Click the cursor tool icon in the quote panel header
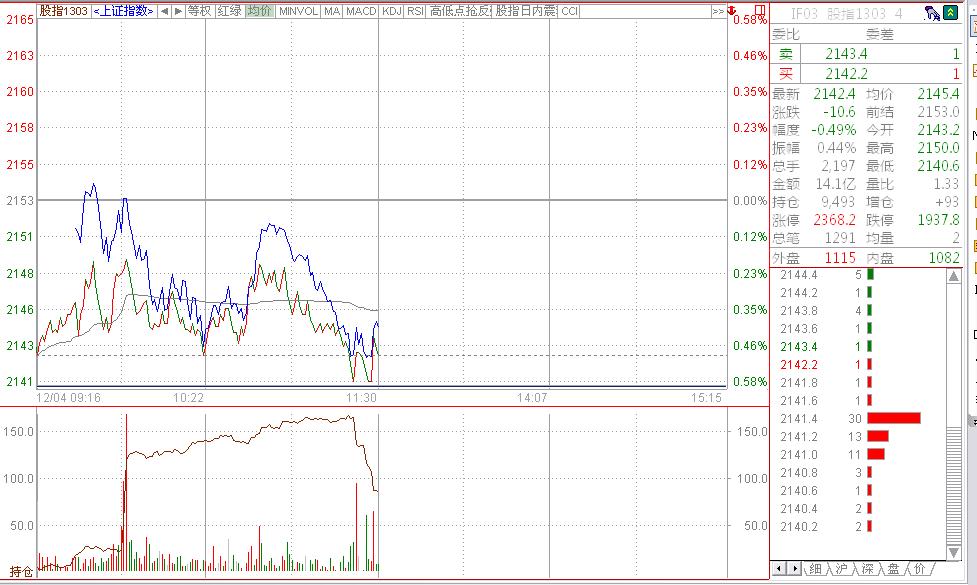The image size is (977, 585). click(x=932, y=13)
